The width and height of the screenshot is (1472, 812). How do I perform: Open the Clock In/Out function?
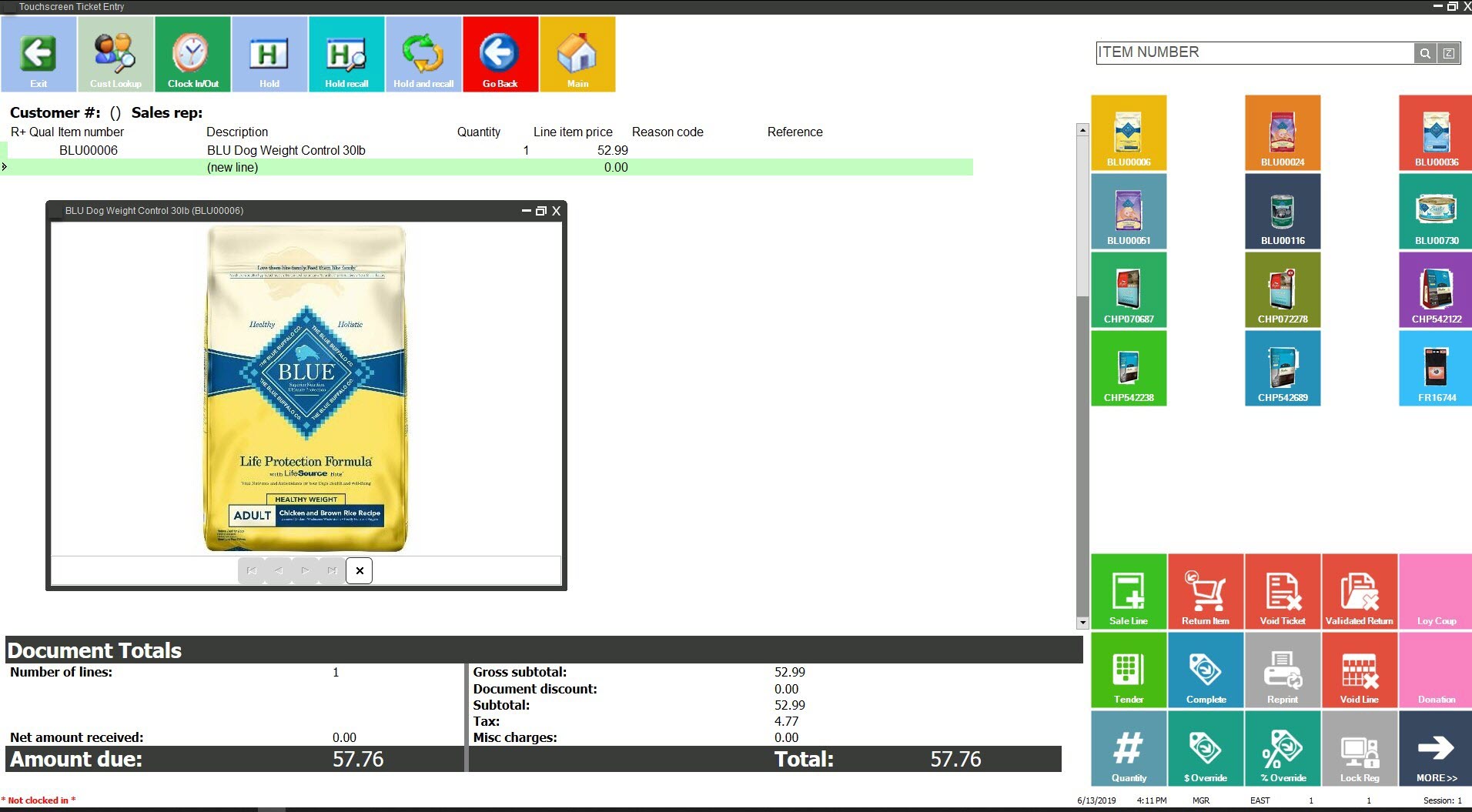(x=192, y=55)
